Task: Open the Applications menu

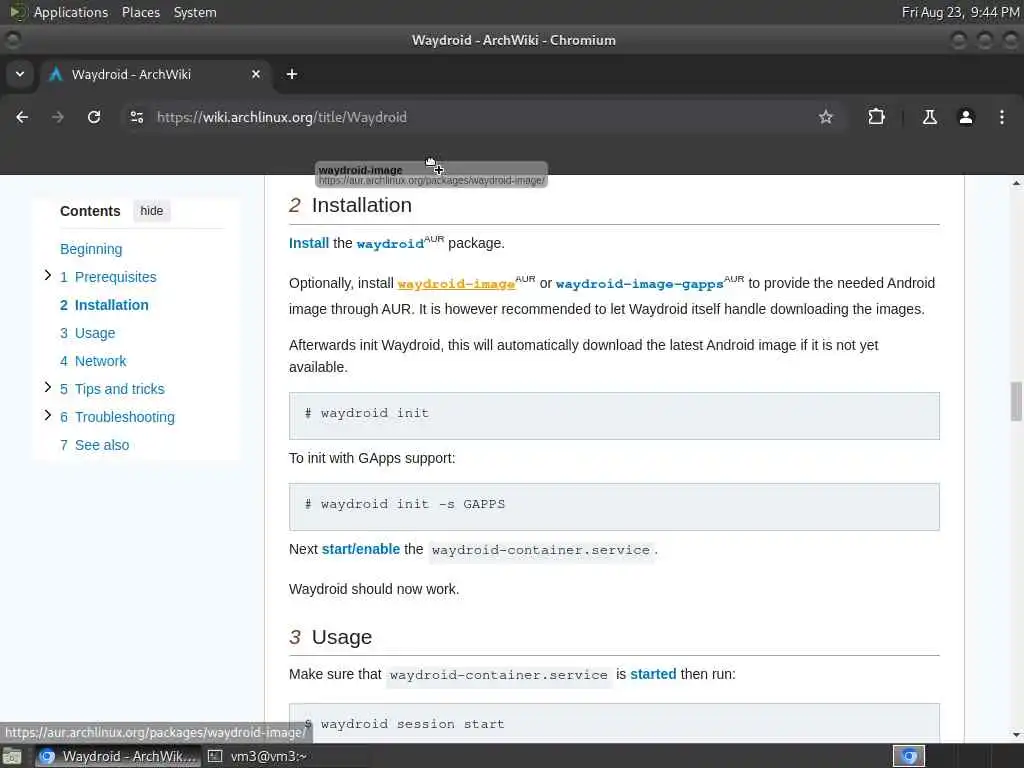Action: (71, 12)
